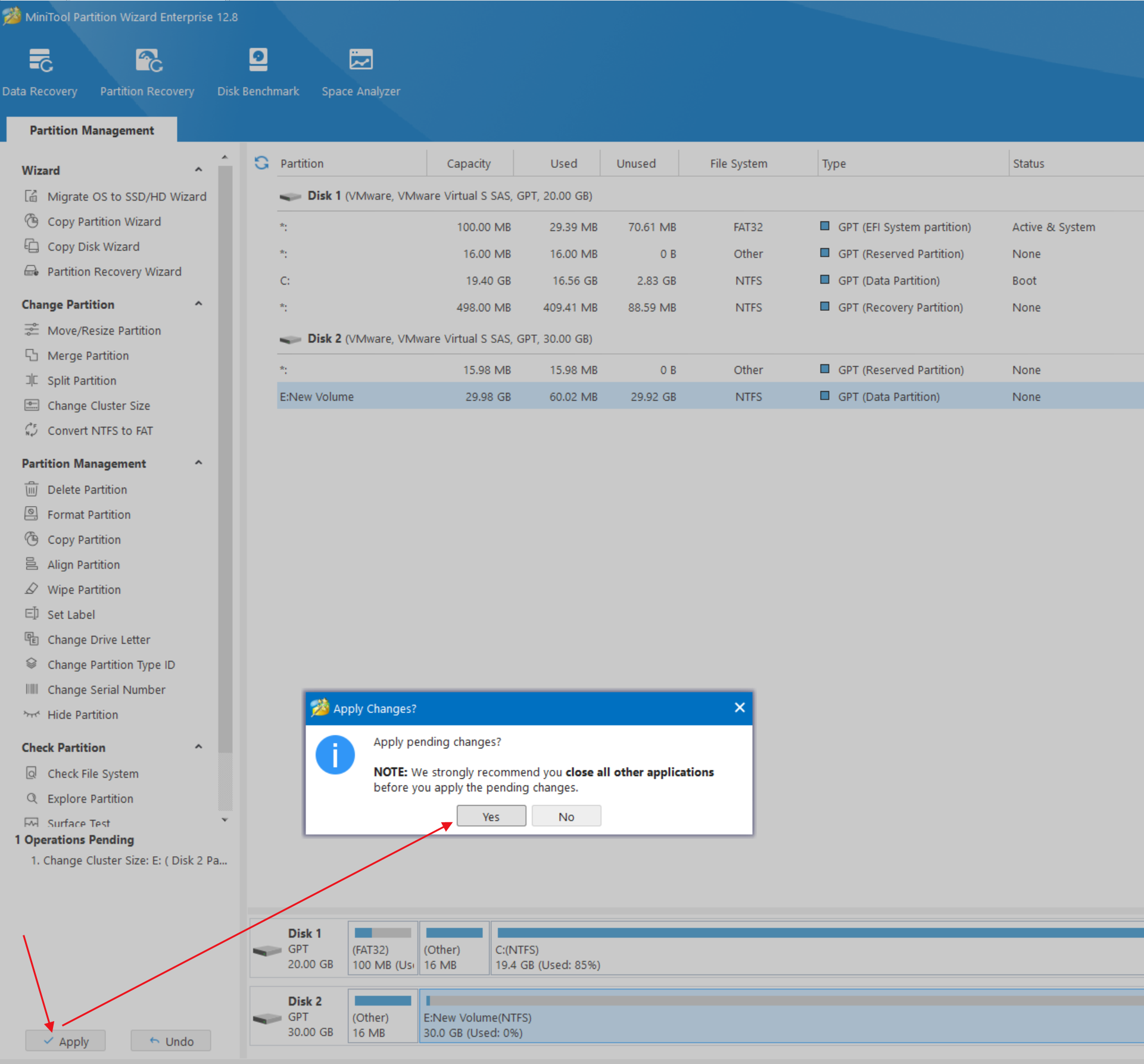Click the Change Cluster Size icon
The width and height of the screenshot is (1144, 1064).
(x=31, y=405)
